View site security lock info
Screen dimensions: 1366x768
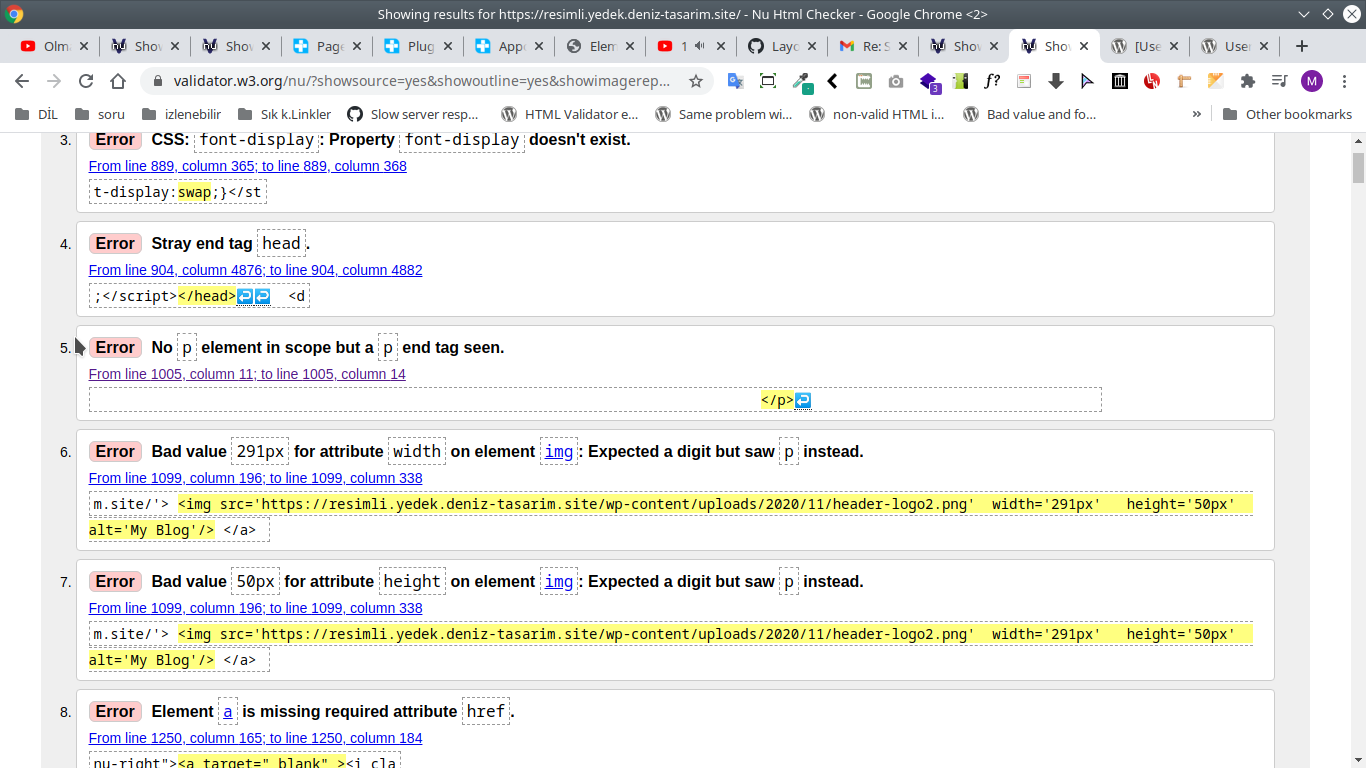158,81
